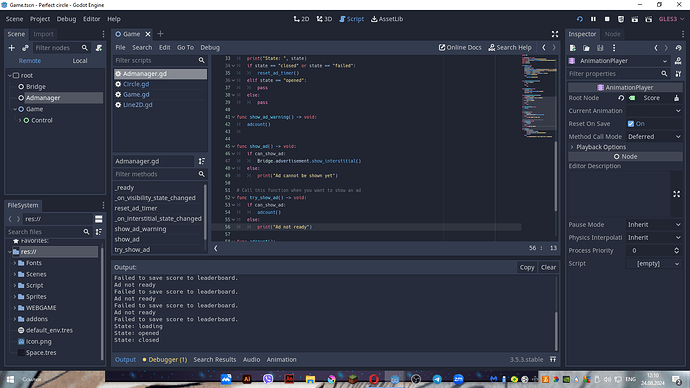Switch scene tree to Remote

pyautogui.click(x=29, y=61)
